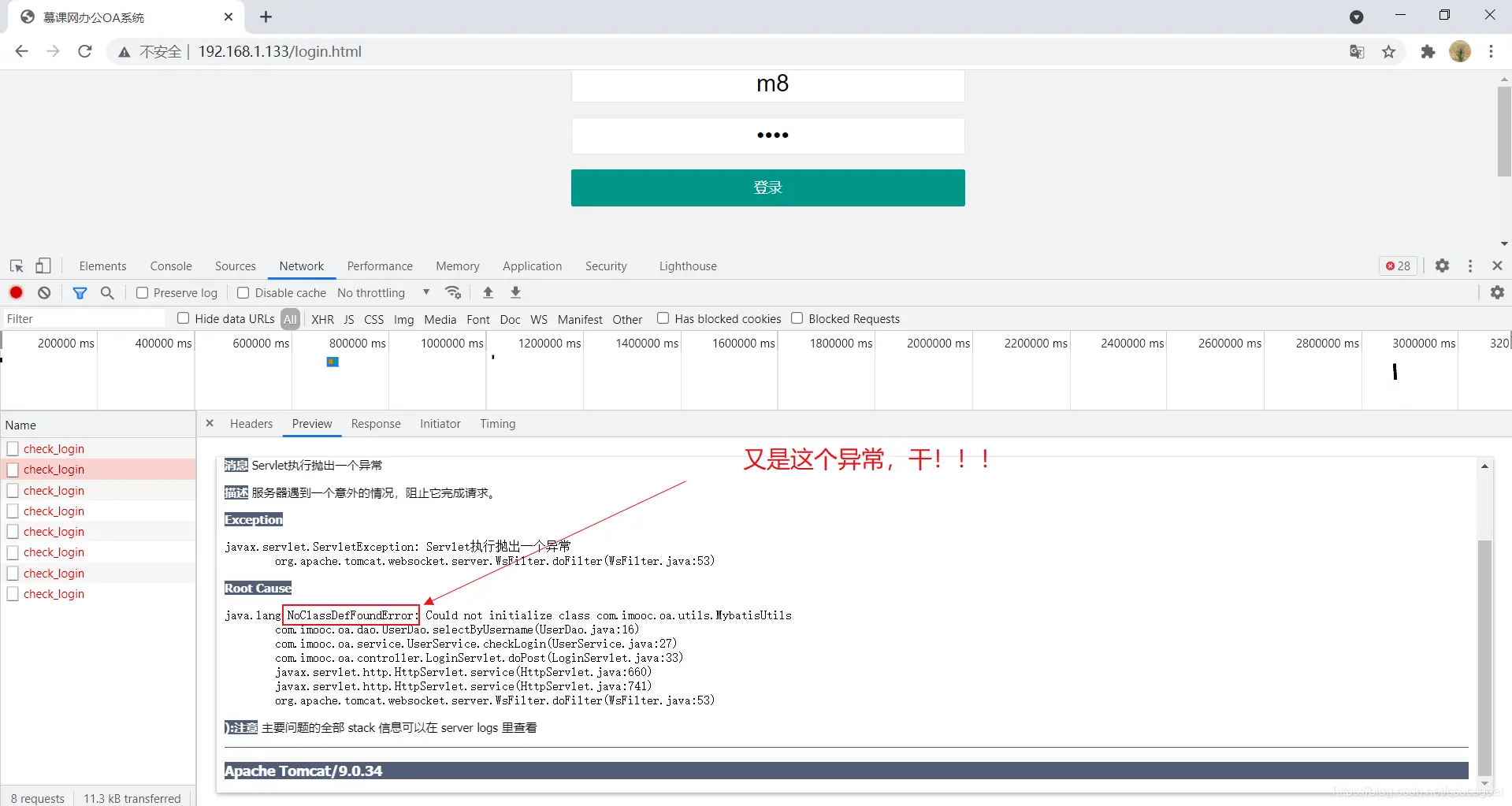Stop recording network log

tap(16, 292)
